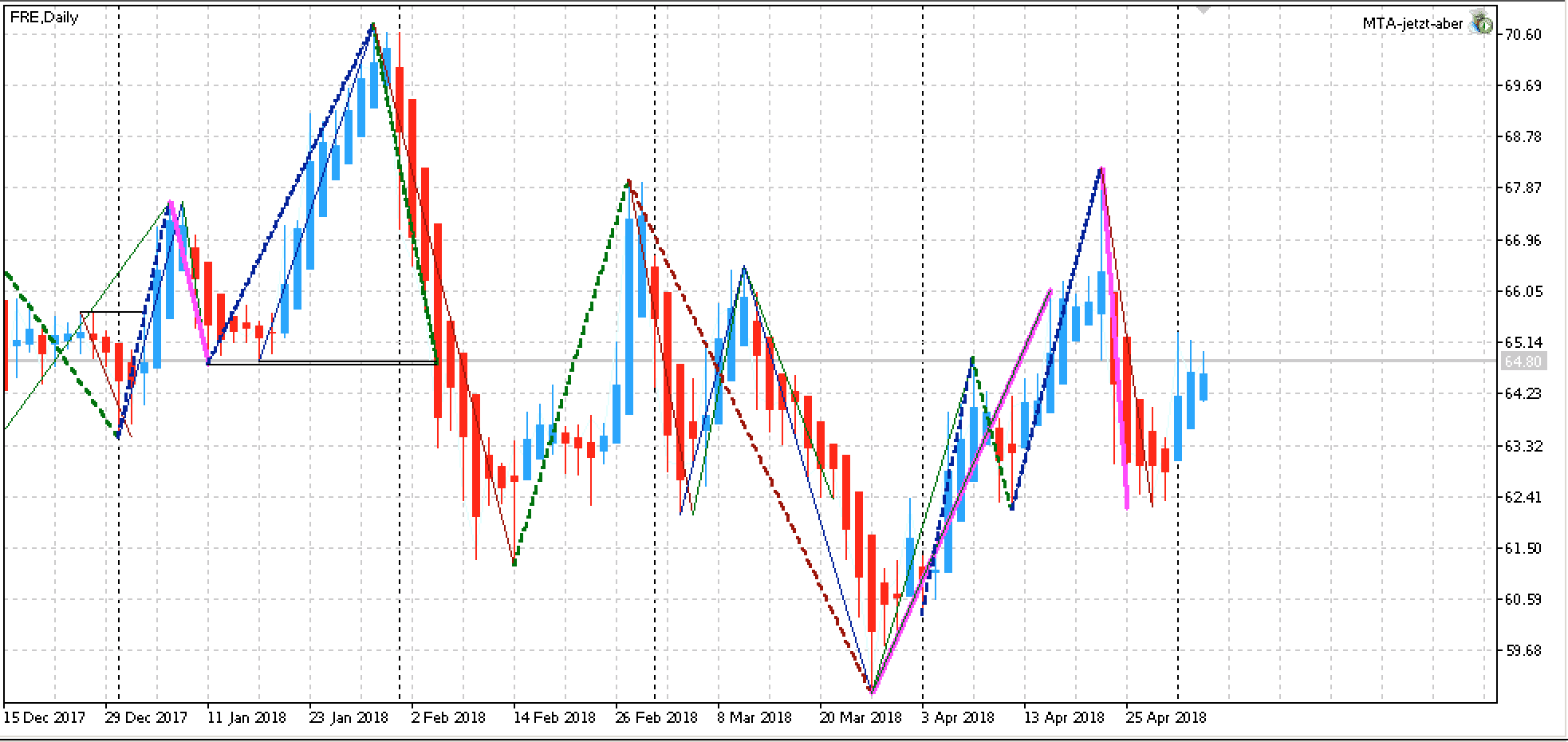Click the 25 Apr 2018 date label

tap(1166, 717)
